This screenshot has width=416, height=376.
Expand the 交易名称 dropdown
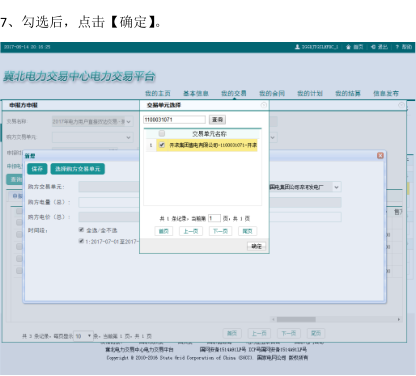coord(92,122)
